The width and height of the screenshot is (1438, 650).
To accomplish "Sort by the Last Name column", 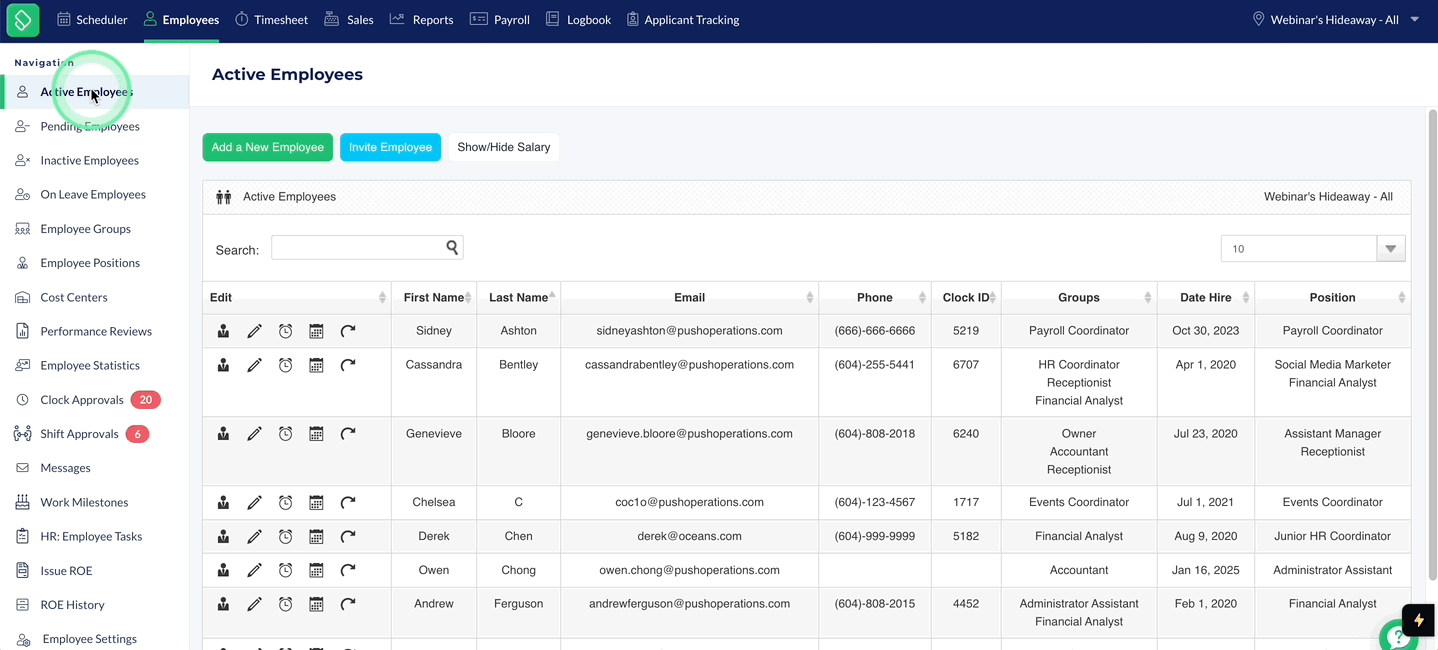I will tap(518, 297).
